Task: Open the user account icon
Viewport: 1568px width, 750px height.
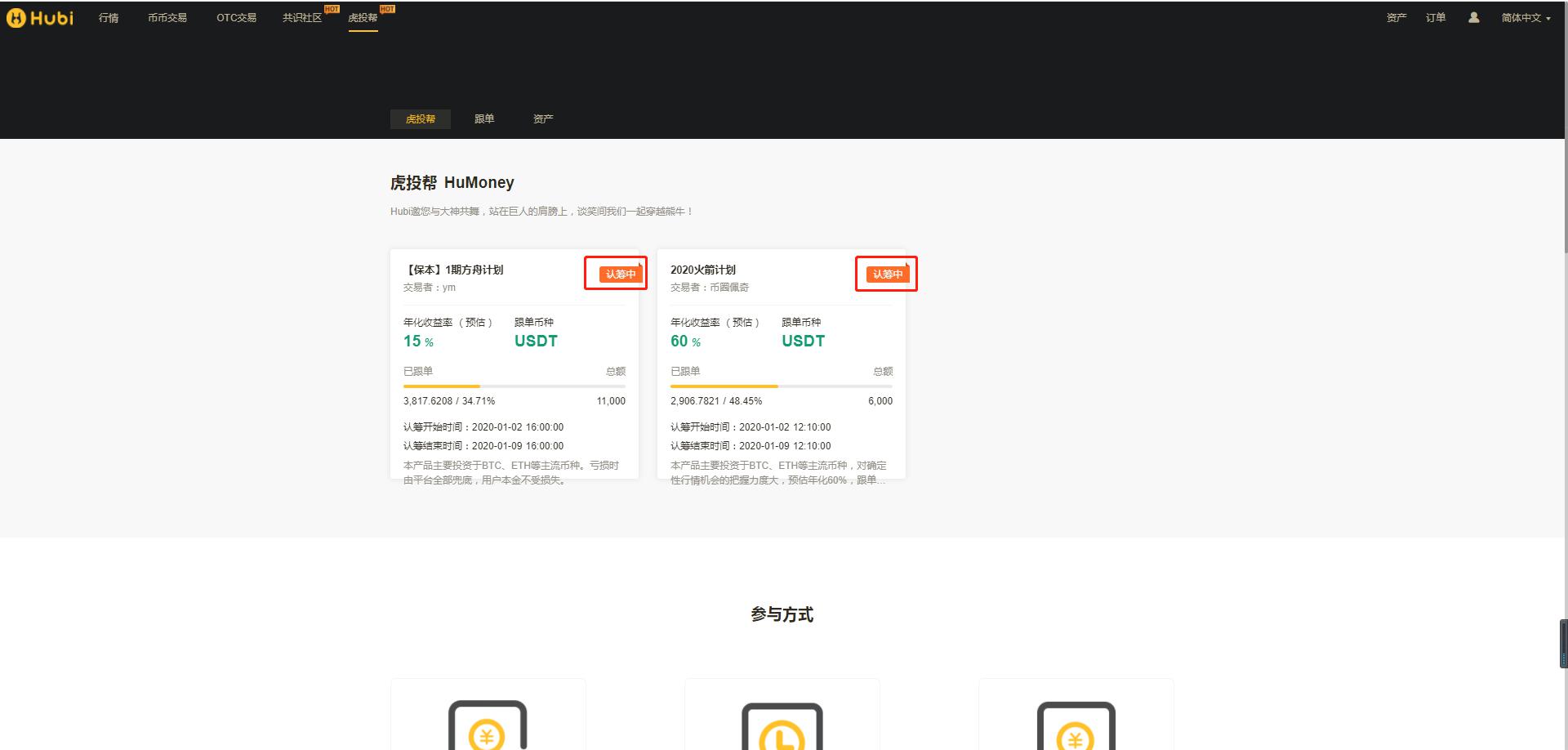Action: point(1473,17)
